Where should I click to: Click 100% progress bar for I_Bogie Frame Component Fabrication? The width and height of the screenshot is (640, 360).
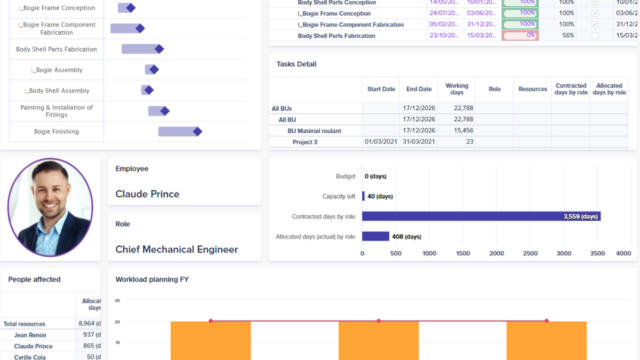coord(520,24)
